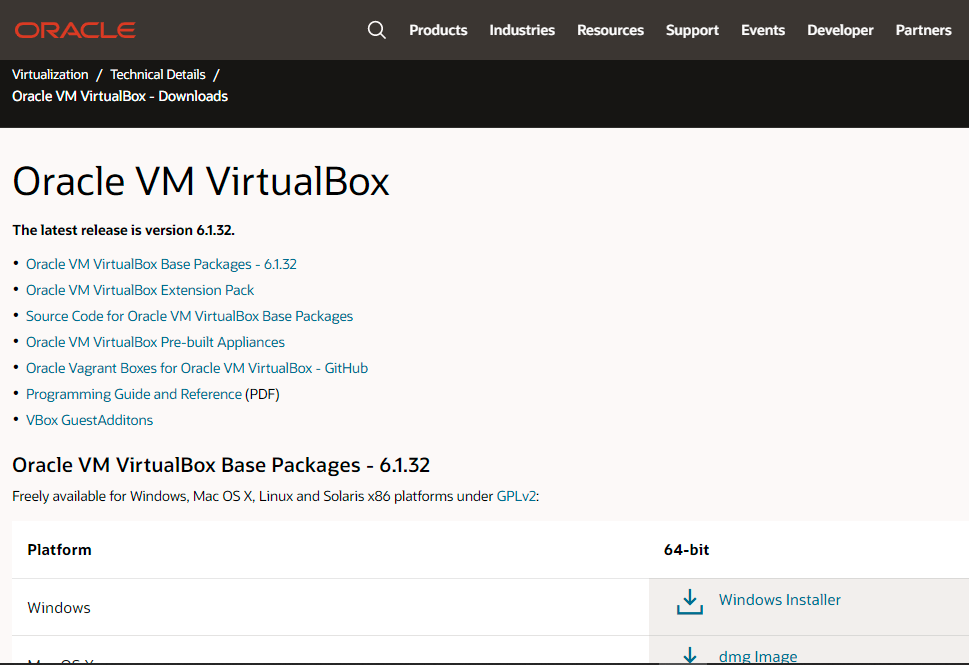Open Oracle VM VirtualBox Base Packages link

point(161,264)
